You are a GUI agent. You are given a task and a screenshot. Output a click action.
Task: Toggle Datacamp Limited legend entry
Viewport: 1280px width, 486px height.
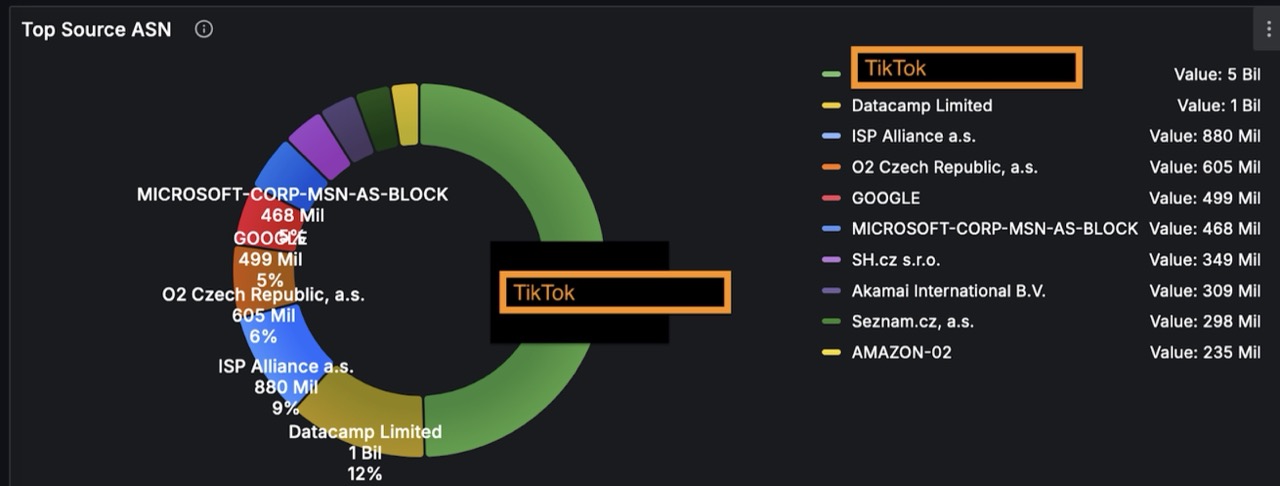coord(921,106)
